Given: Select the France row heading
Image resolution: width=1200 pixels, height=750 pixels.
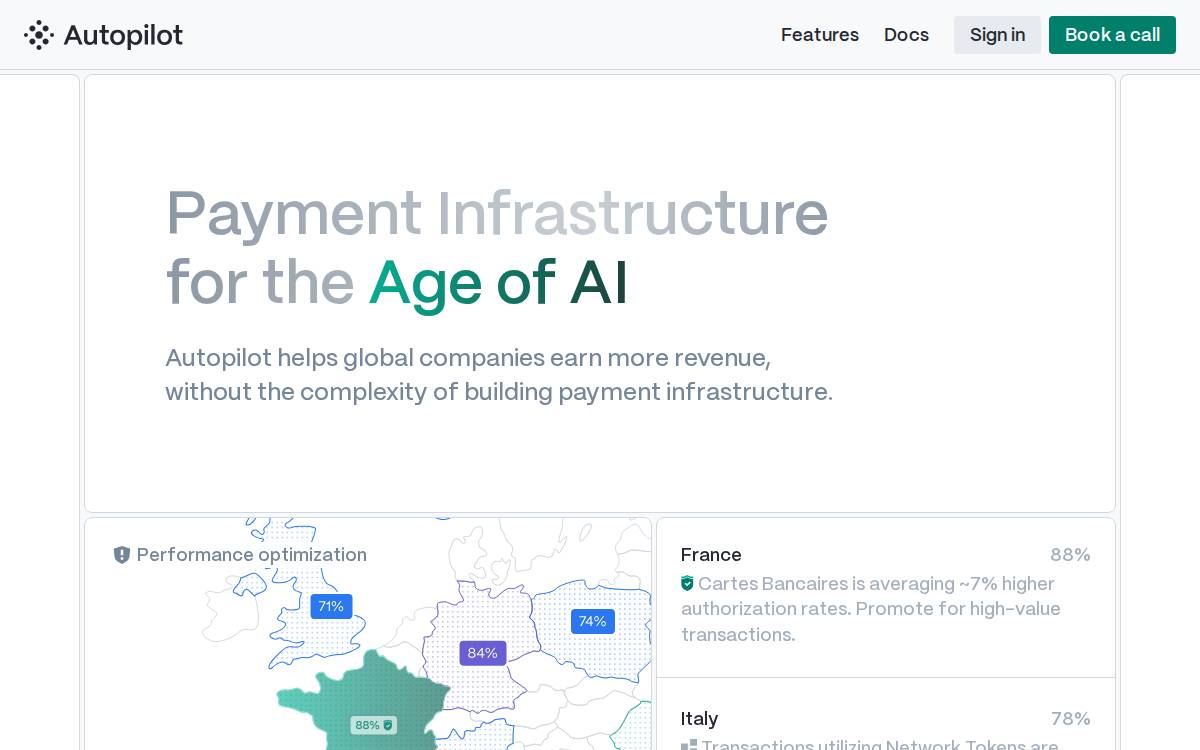Looking at the screenshot, I should point(711,555).
